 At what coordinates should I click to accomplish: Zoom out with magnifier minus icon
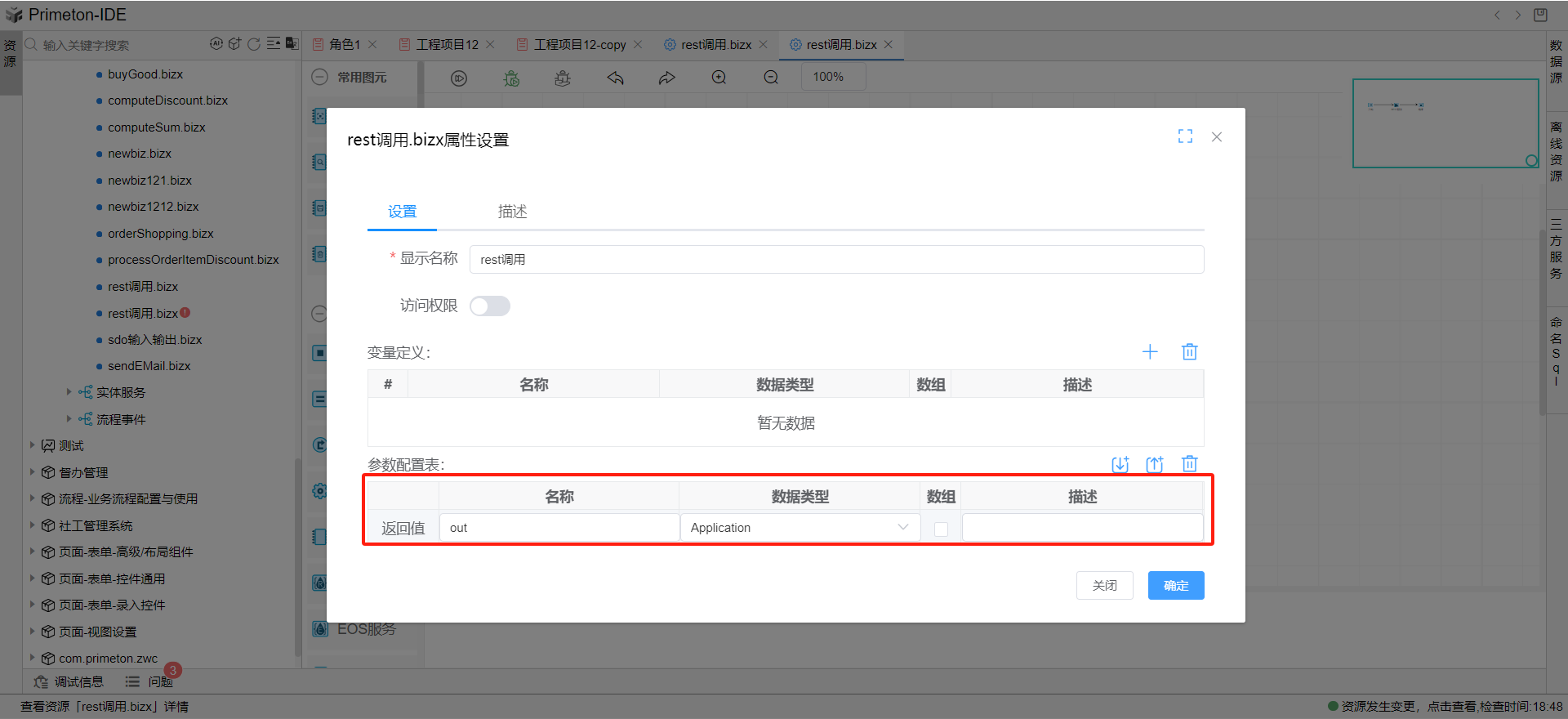click(x=771, y=78)
